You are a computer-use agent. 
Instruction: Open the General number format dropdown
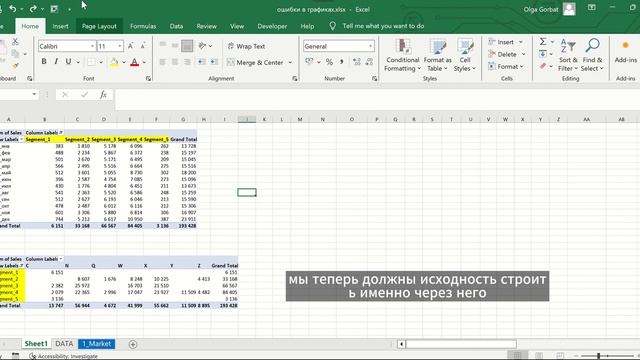(370, 46)
